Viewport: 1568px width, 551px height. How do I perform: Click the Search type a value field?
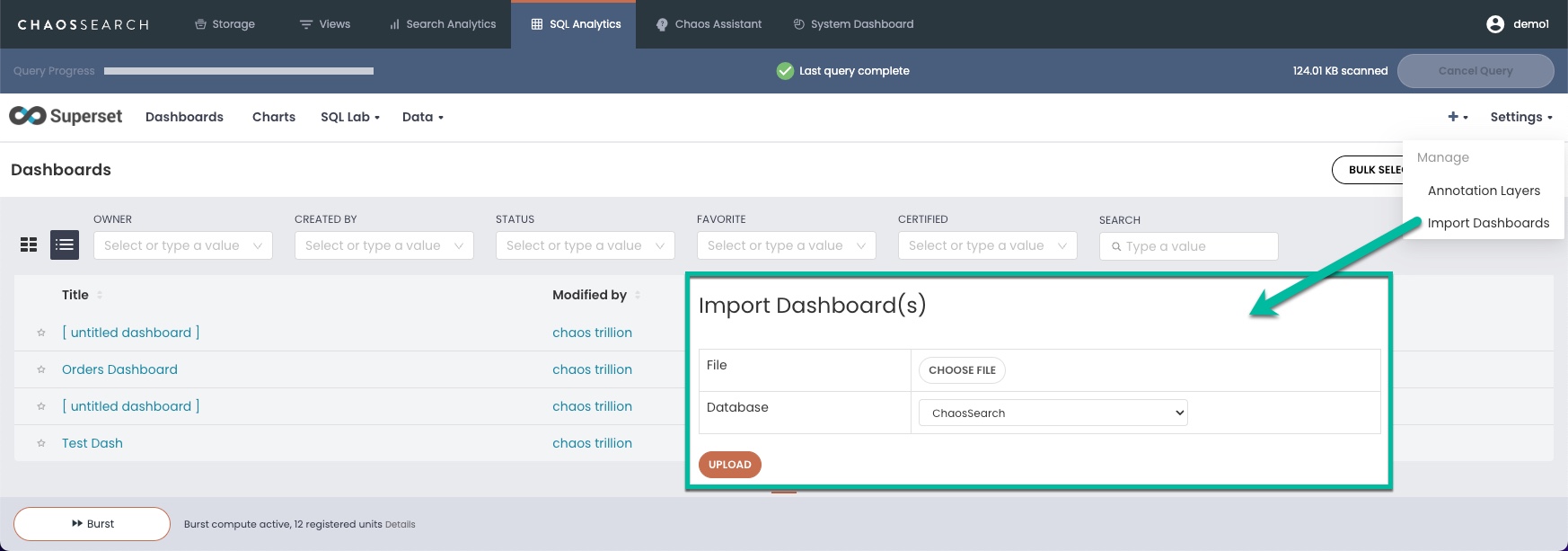(1188, 246)
